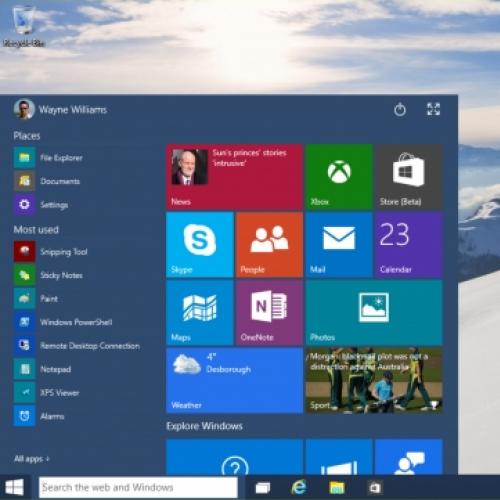Open the OneNote tile
Image resolution: width=500 pixels, height=500 pixels.
270,313
